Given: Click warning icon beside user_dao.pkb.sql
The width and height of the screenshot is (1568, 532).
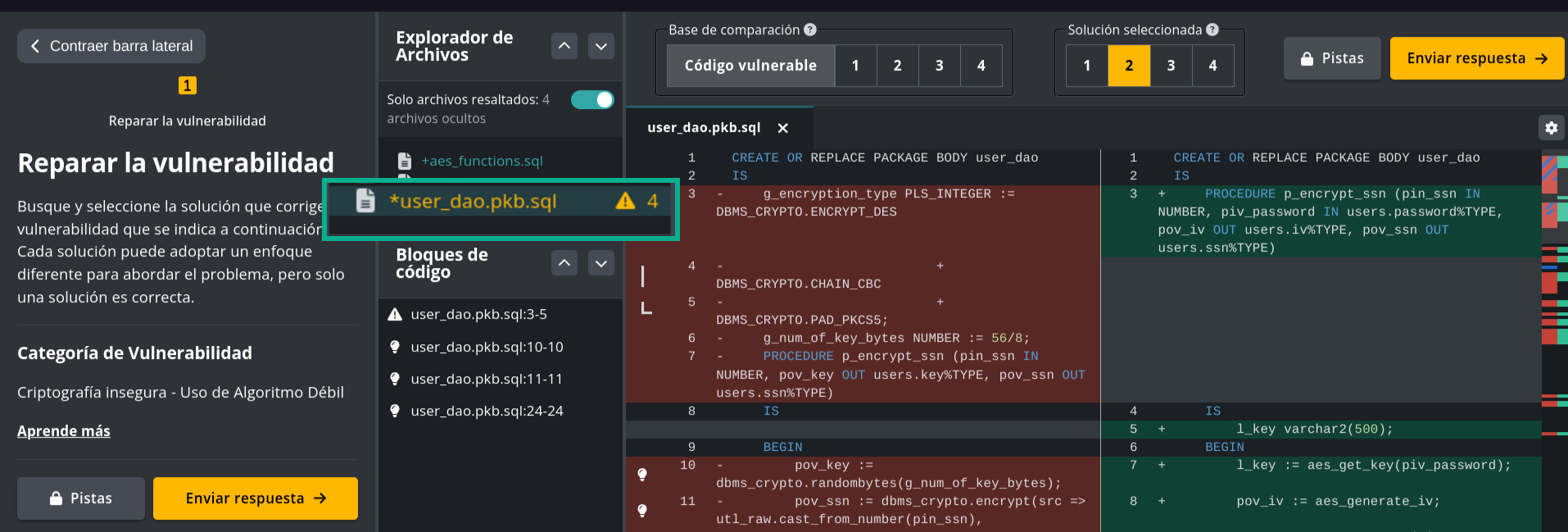Looking at the screenshot, I should pos(626,201).
